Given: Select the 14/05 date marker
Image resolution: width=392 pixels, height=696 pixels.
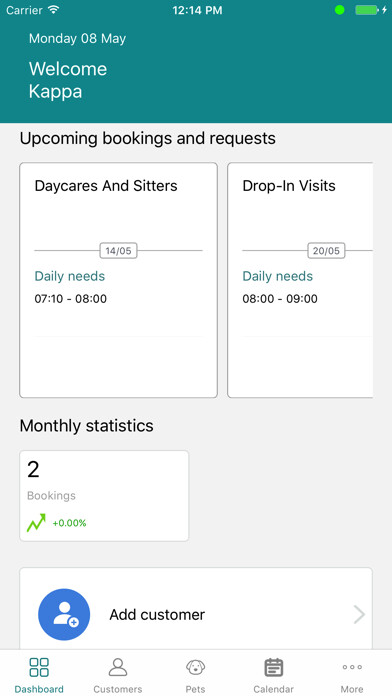Looking at the screenshot, I should tap(119, 251).
